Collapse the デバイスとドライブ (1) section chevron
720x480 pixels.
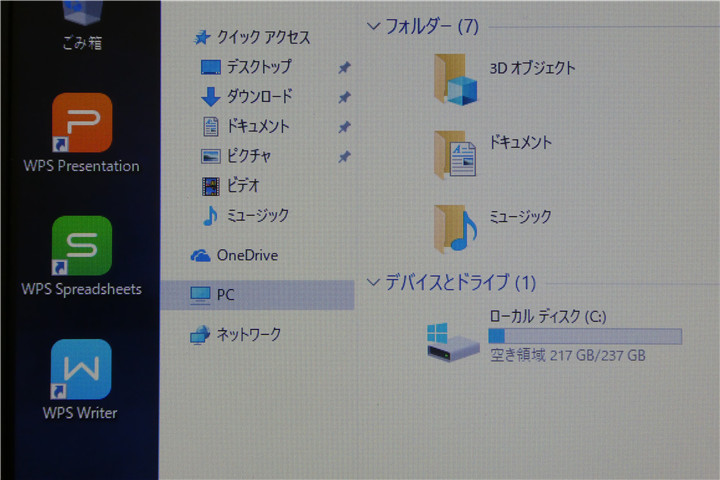(373, 282)
